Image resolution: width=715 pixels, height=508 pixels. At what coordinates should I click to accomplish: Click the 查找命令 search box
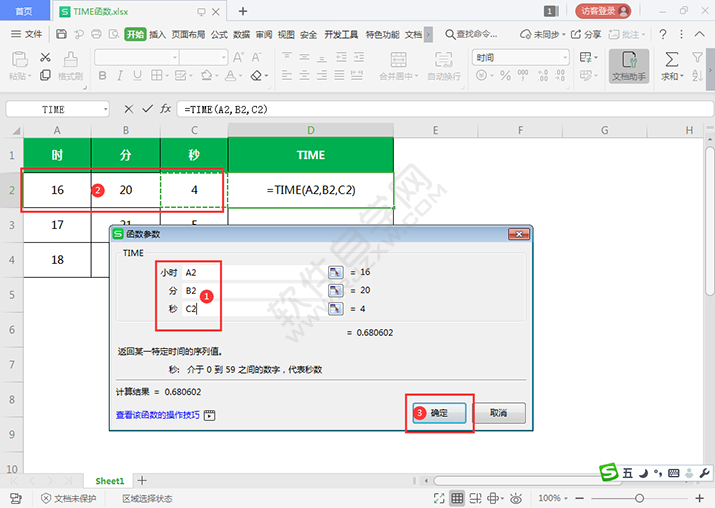point(471,34)
